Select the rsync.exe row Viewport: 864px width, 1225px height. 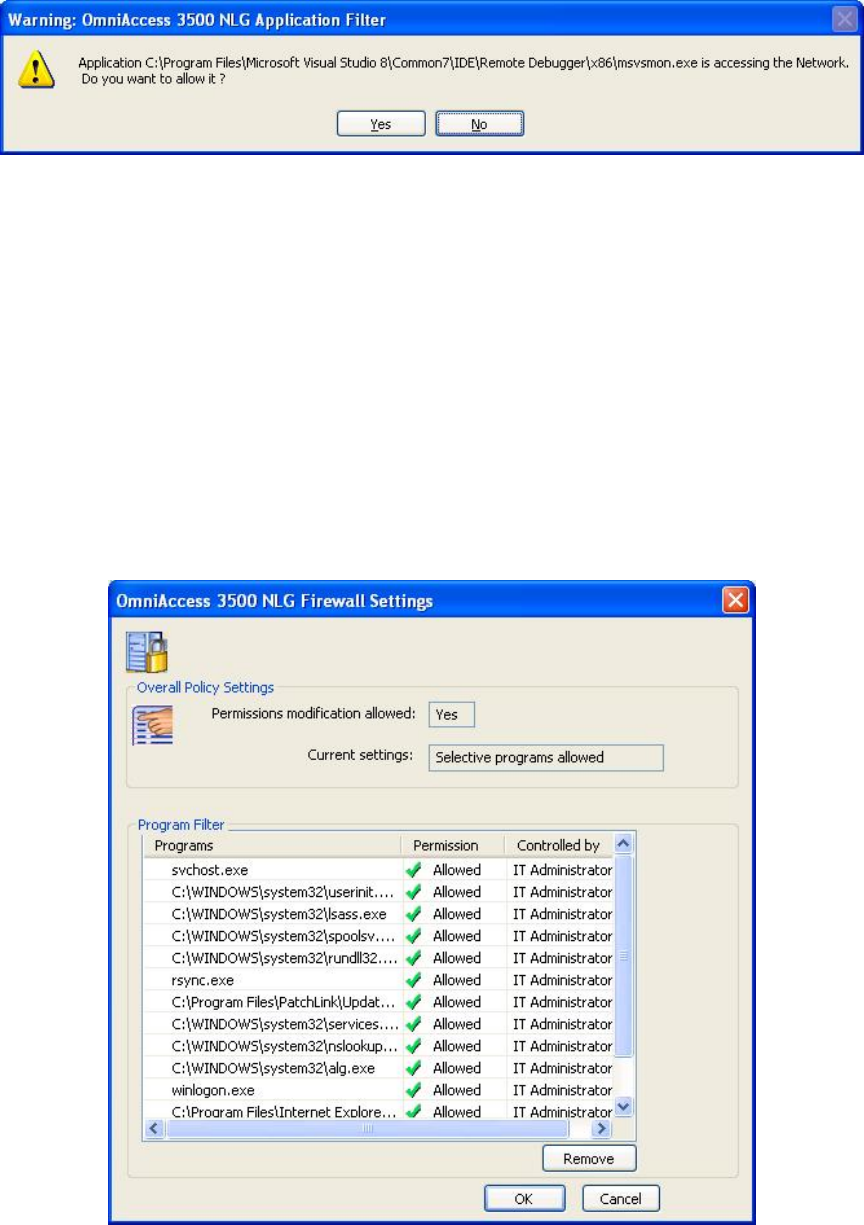click(x=378, y=980)
